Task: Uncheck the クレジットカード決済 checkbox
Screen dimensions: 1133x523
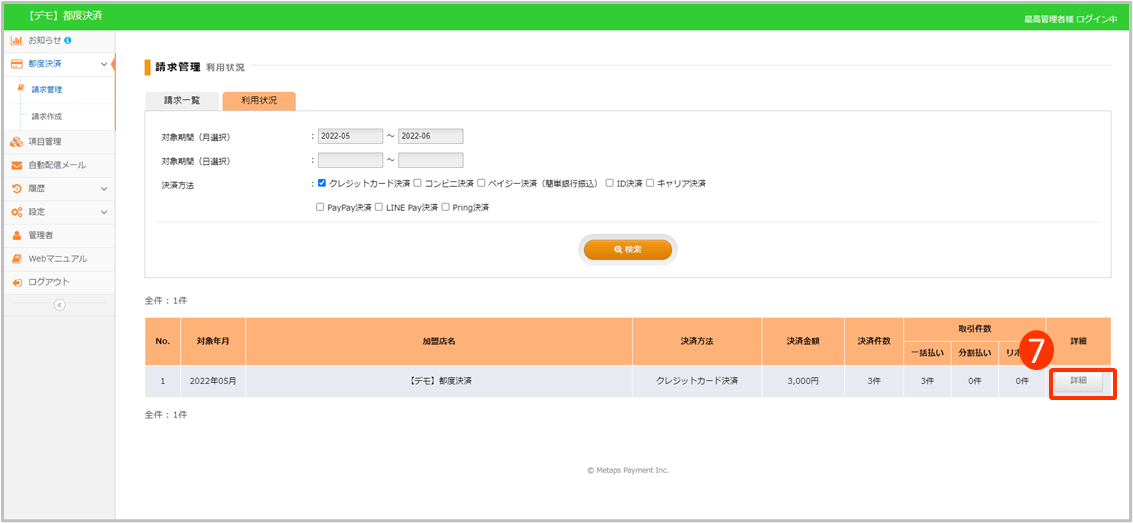Action: (321, 183)
